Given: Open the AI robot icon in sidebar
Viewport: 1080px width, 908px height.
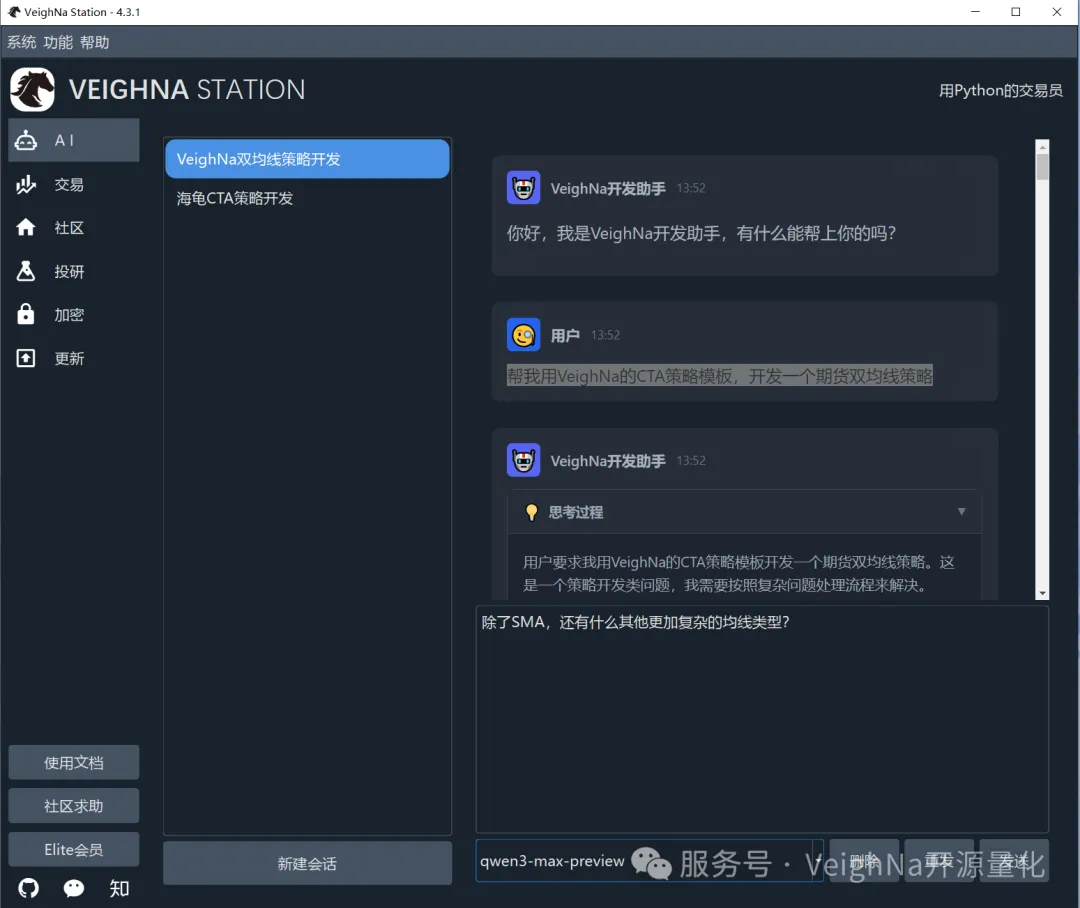Looking at the screenshot, I should click(26, 141).
